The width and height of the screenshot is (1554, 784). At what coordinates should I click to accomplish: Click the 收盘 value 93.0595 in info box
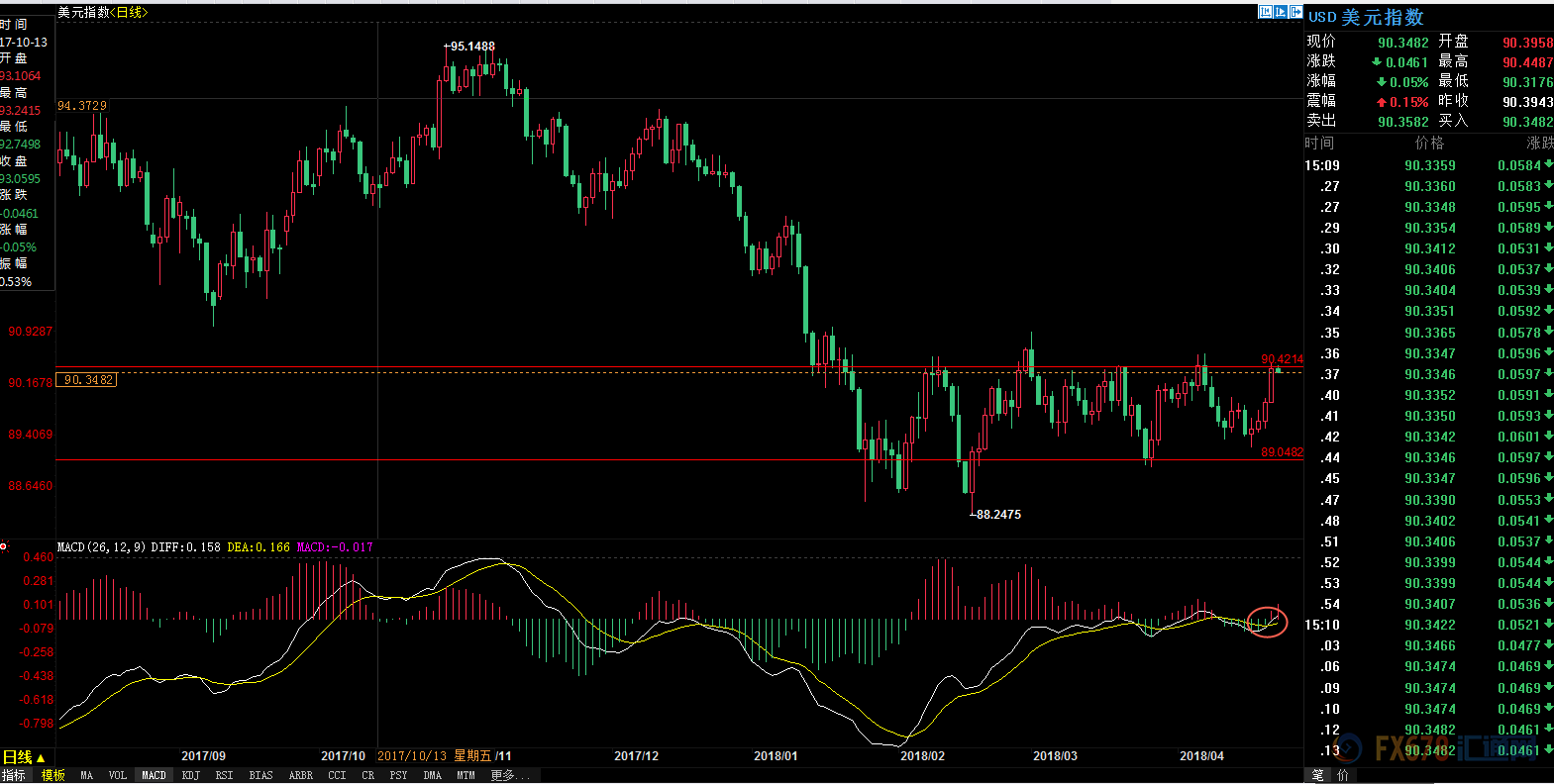point(21,179)
